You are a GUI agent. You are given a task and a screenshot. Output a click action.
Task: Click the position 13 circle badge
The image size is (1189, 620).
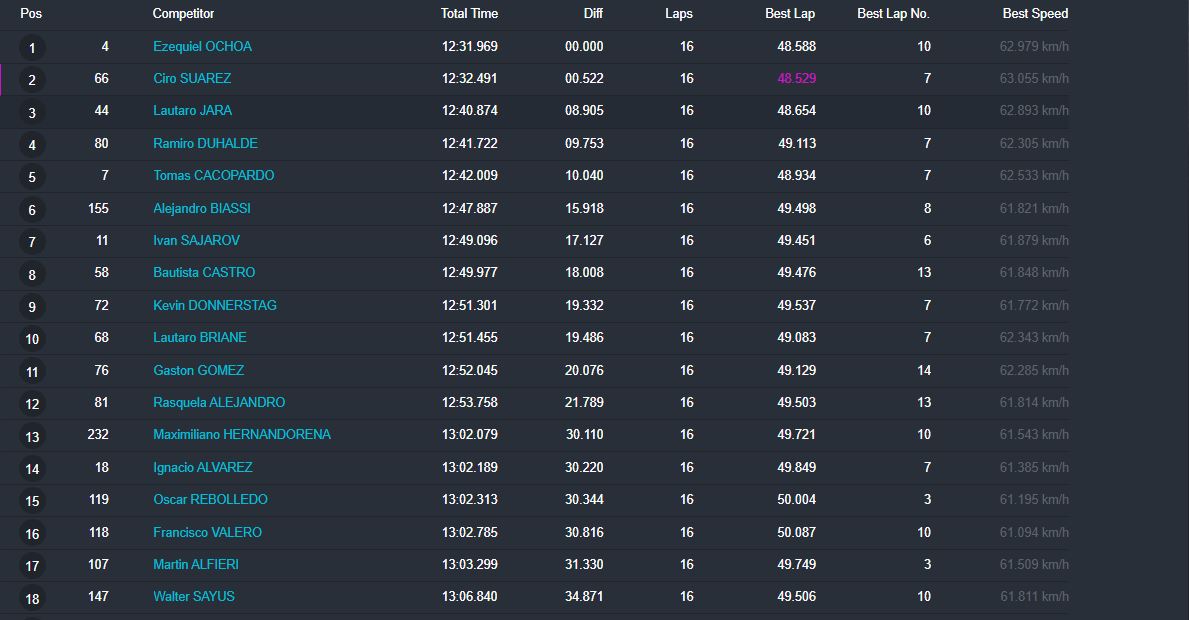pyautogui.click(x=32, y=437)
